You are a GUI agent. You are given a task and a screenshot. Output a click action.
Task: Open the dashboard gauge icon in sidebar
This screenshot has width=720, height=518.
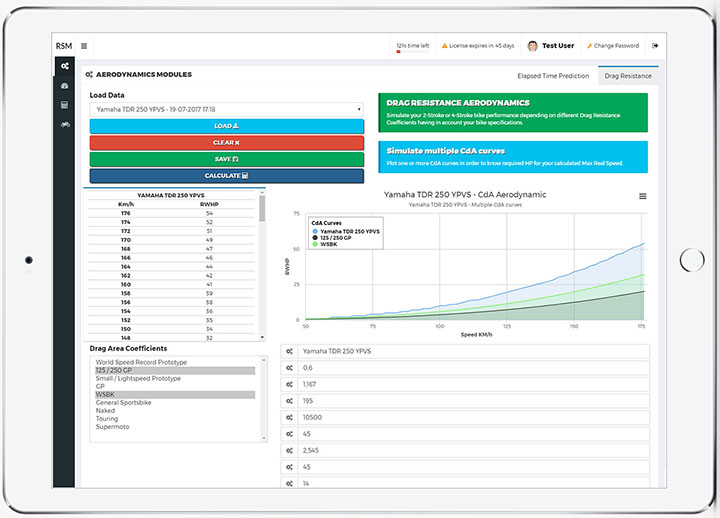[x=65, y=86]
